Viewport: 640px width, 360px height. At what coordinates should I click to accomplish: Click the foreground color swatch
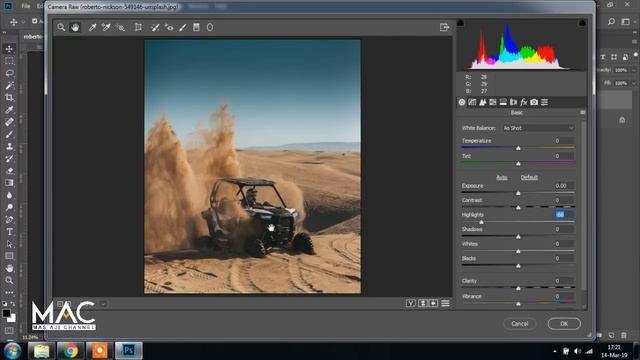tap(7, 313)
